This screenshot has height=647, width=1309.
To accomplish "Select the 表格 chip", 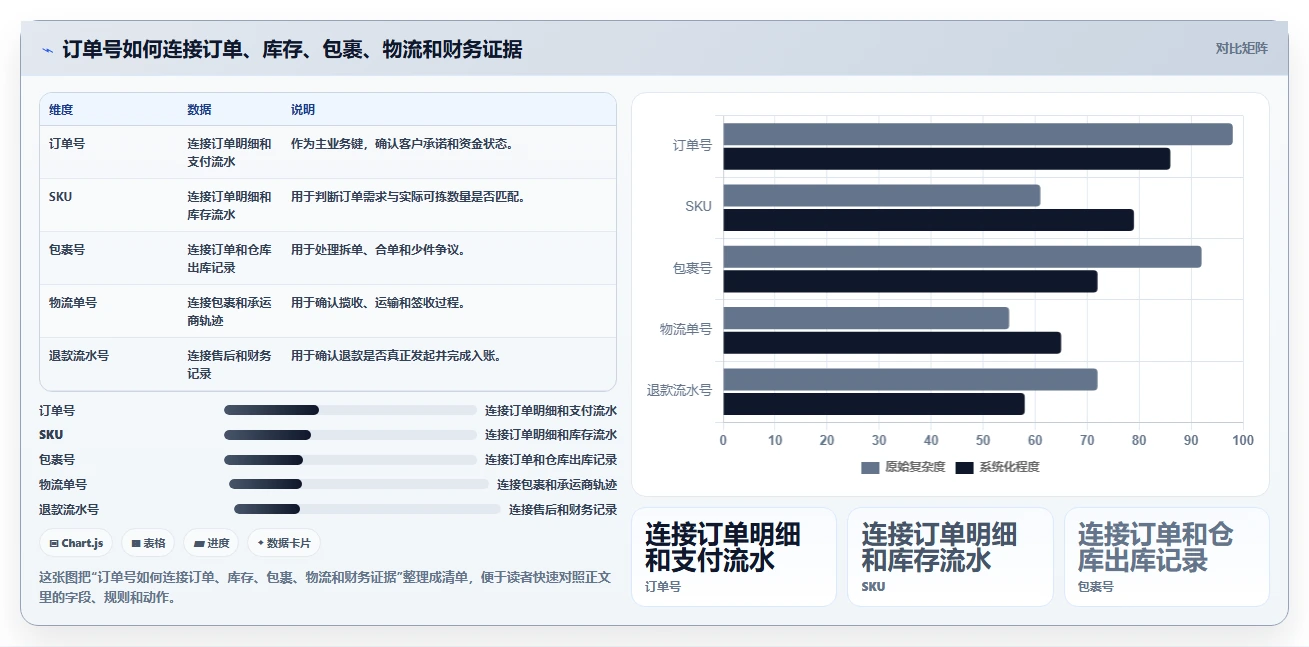I will pos(148,543).
